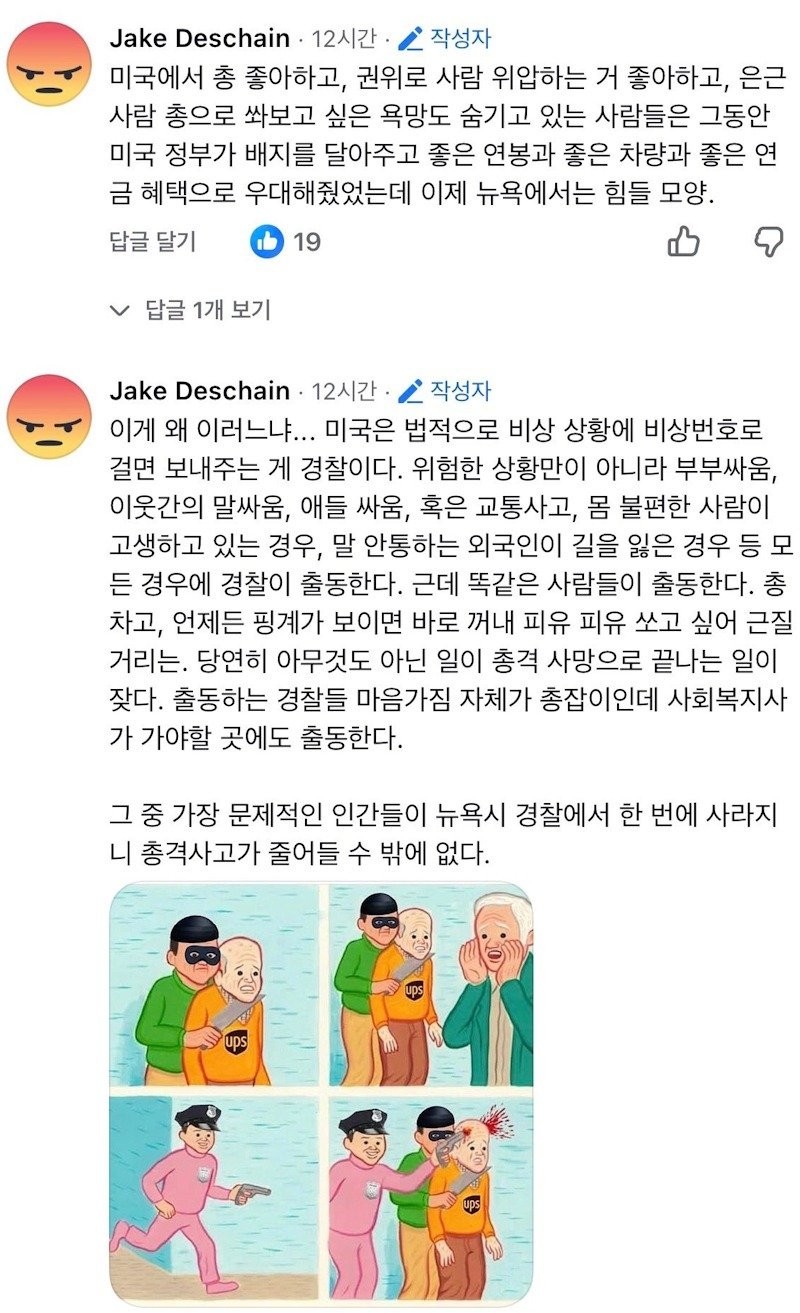Click the 12시간 timestamp on the first comment
The image size is (800, 1313).
[x=343, y=39]
